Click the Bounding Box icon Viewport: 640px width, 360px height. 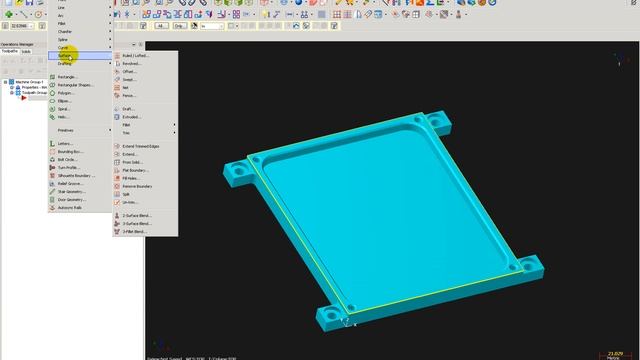pyautogui.click(x=52, y=151)
